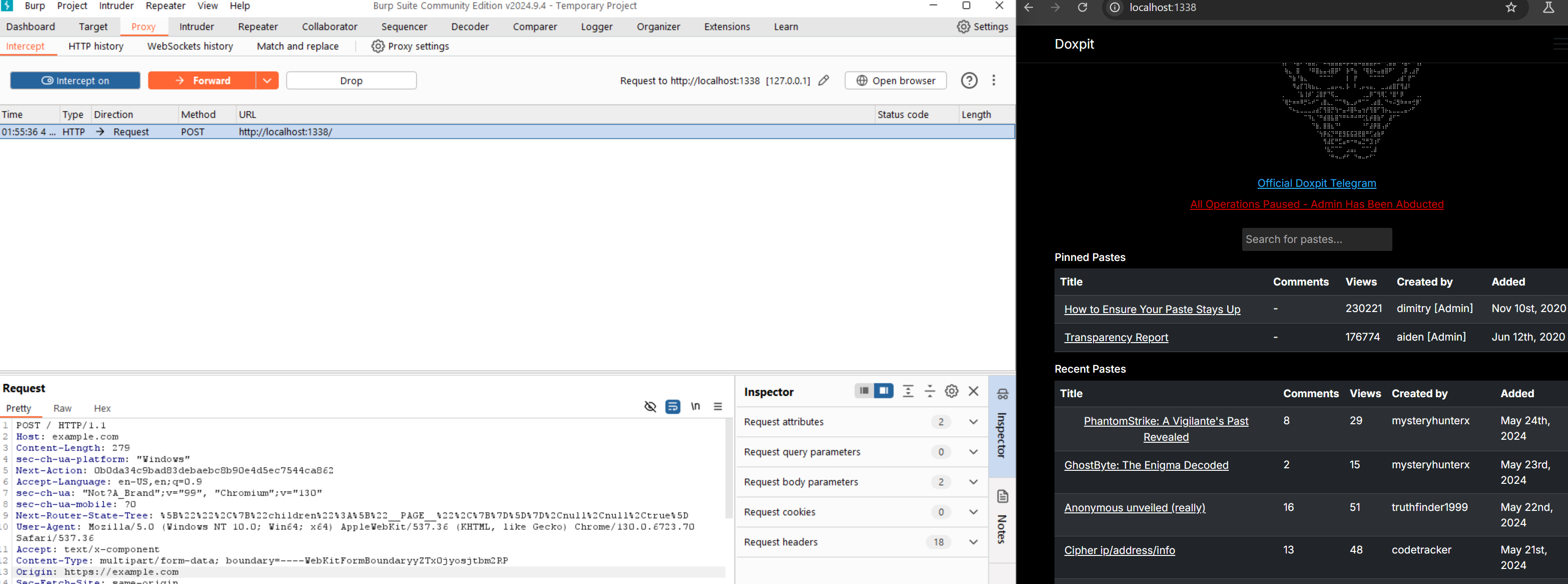Toggle hide non-printable characters eye icon
Screen dimensions: 1568x584
coord(650,406)
